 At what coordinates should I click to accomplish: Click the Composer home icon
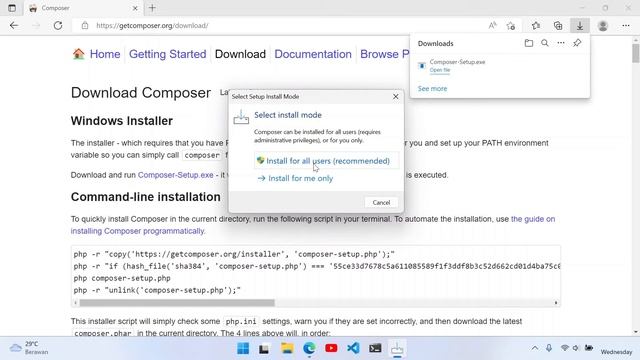coord(78,53)
